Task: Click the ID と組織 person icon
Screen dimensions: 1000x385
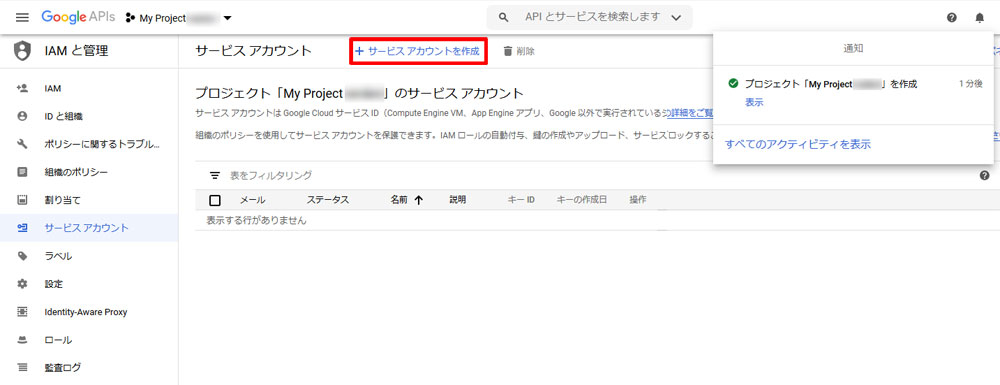Action: (22, 116)
